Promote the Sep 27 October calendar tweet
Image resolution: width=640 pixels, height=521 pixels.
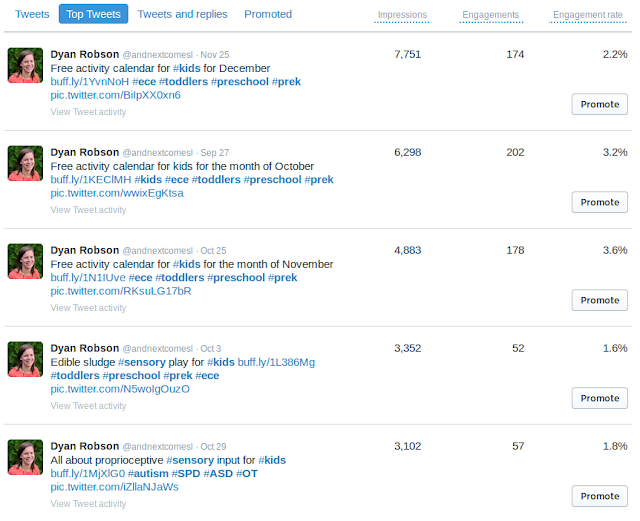[x=600, y=202]
